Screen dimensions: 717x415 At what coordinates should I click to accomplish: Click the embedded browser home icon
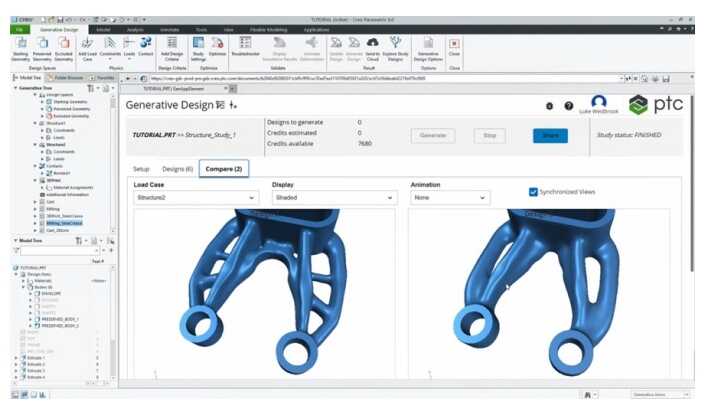pos(144,79)
